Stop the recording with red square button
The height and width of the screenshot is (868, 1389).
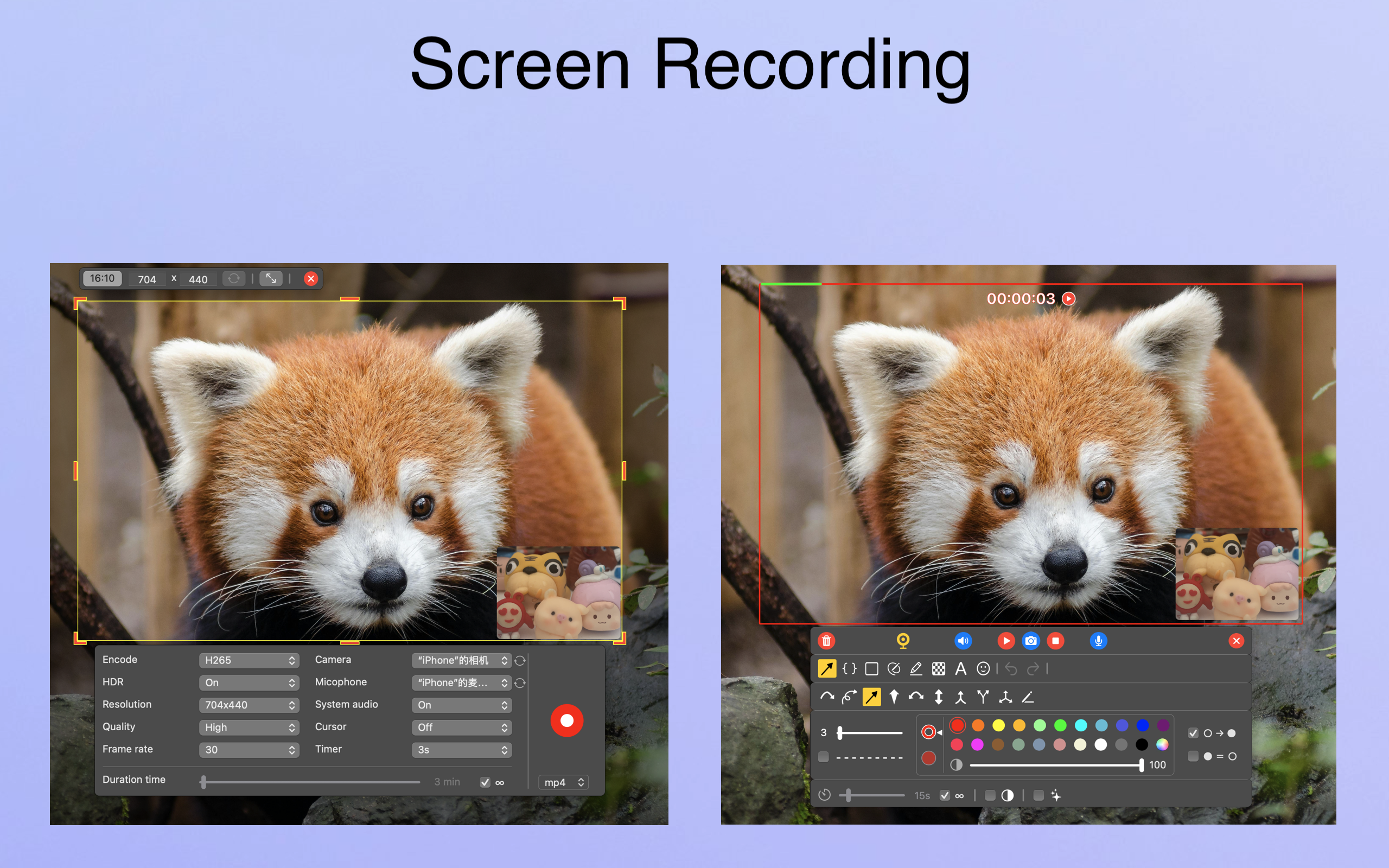[x=1055, y=641]
